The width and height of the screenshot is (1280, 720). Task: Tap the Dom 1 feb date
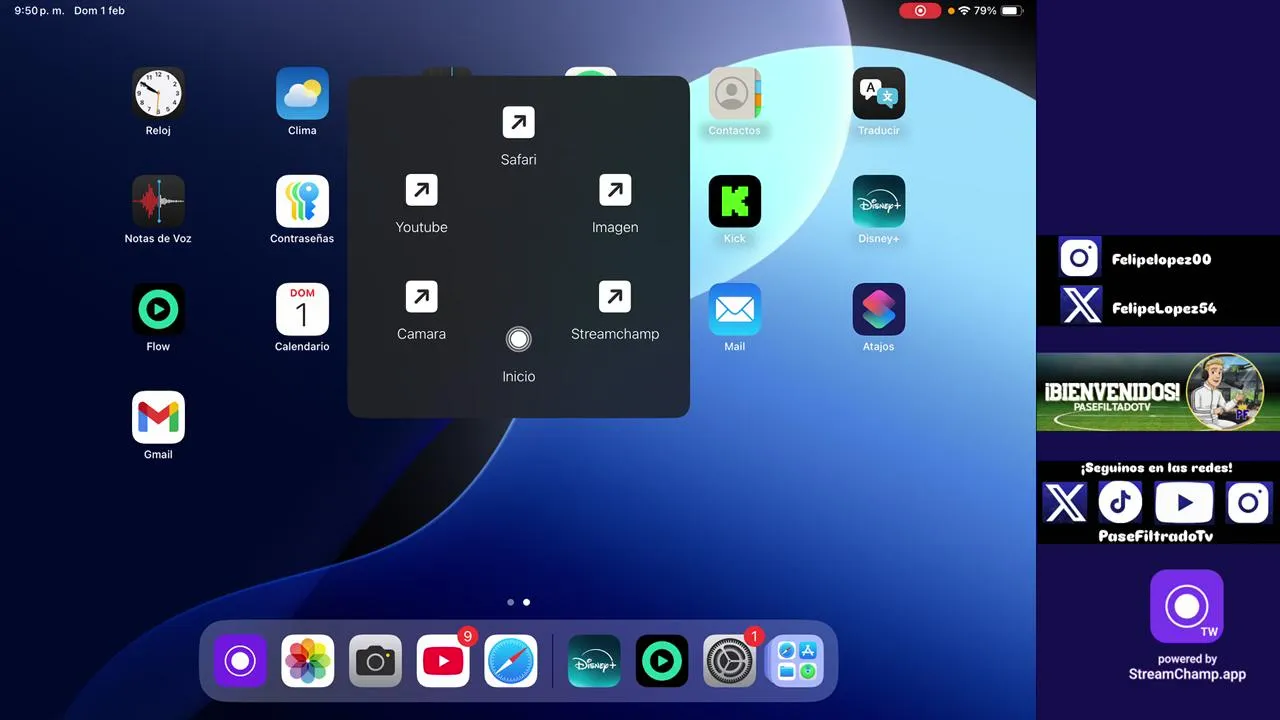point(99,11)
